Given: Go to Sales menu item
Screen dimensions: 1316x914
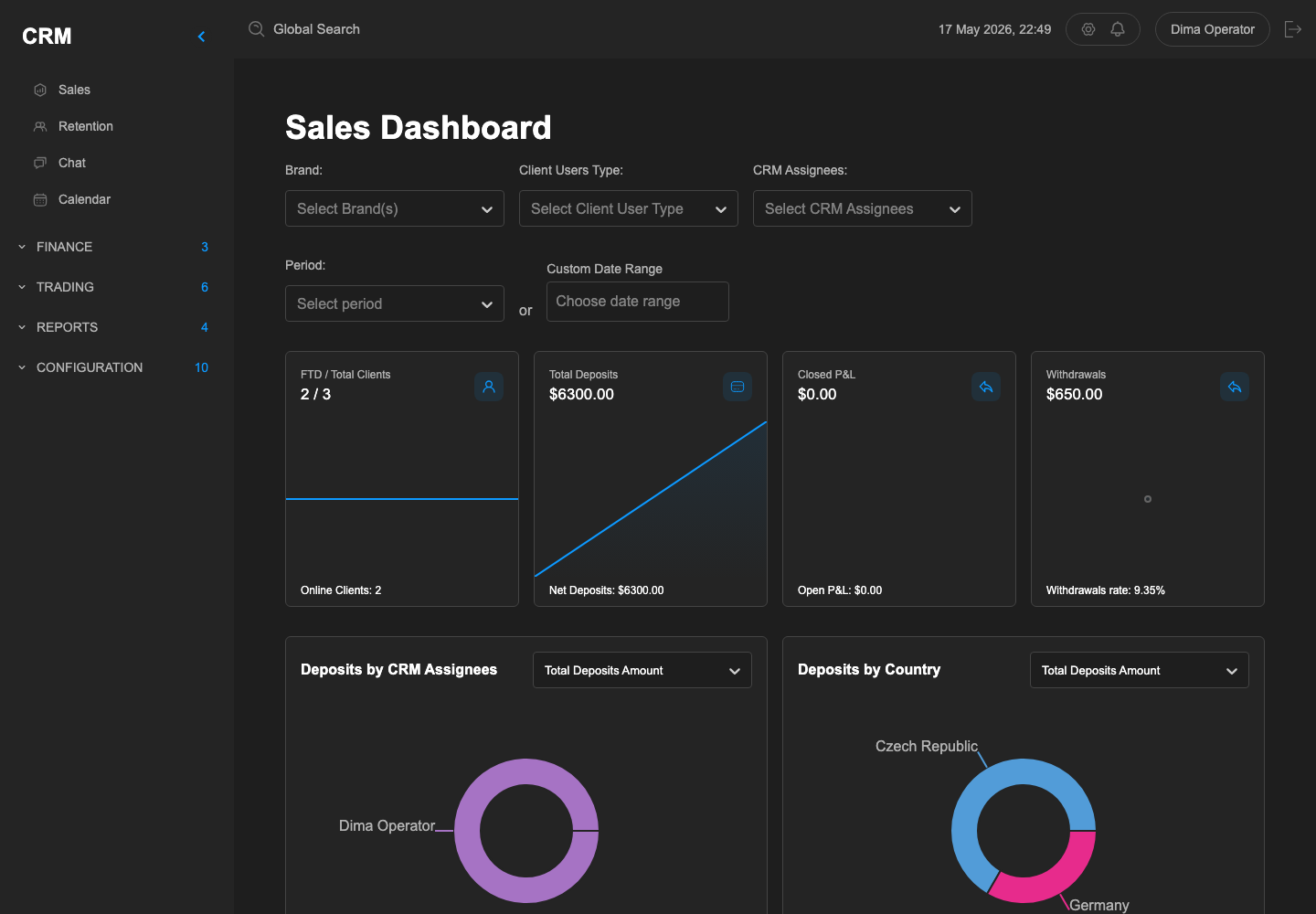Looking at the screenshot, I should 74,90.
